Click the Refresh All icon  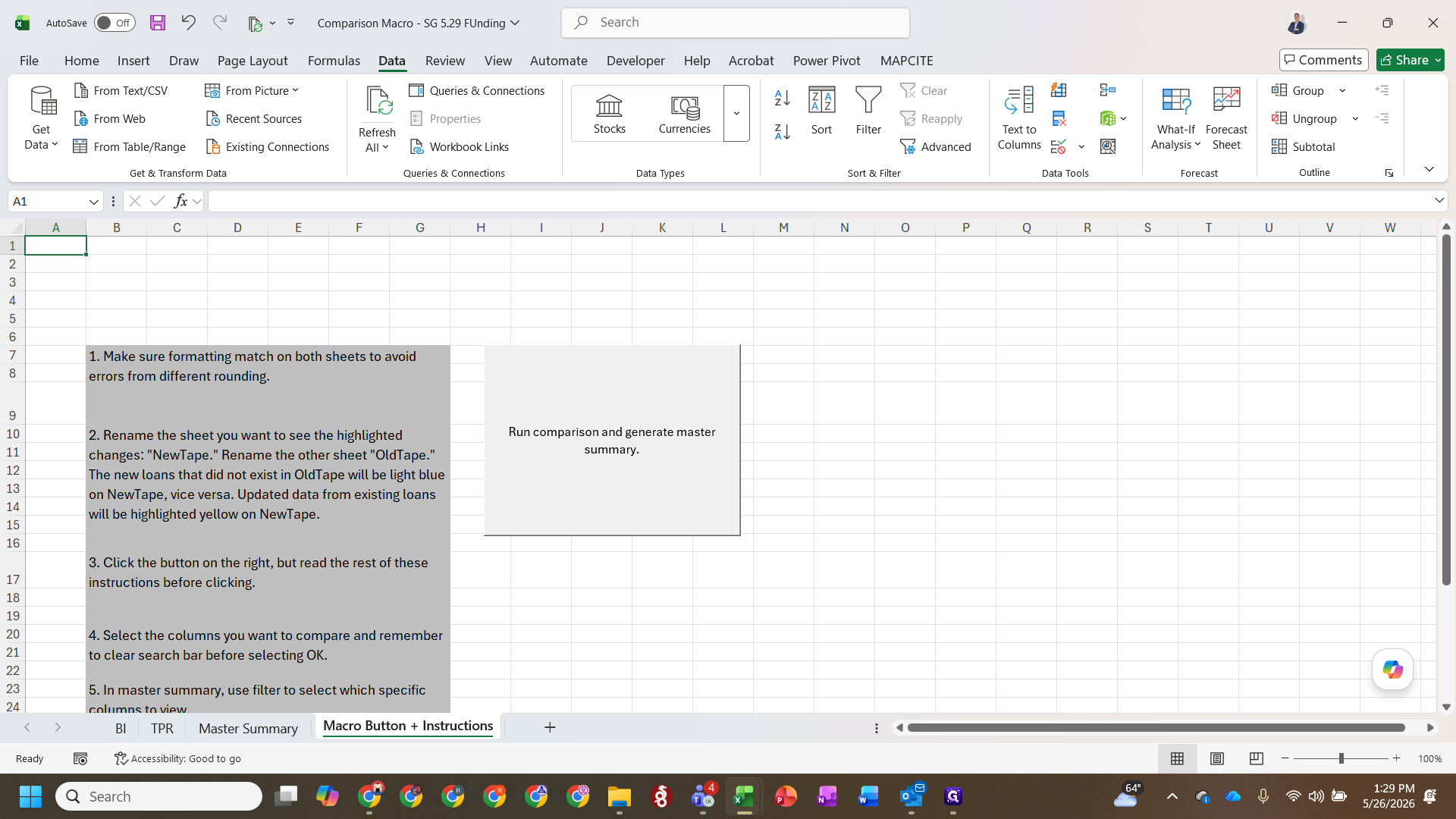coord(378,102)
